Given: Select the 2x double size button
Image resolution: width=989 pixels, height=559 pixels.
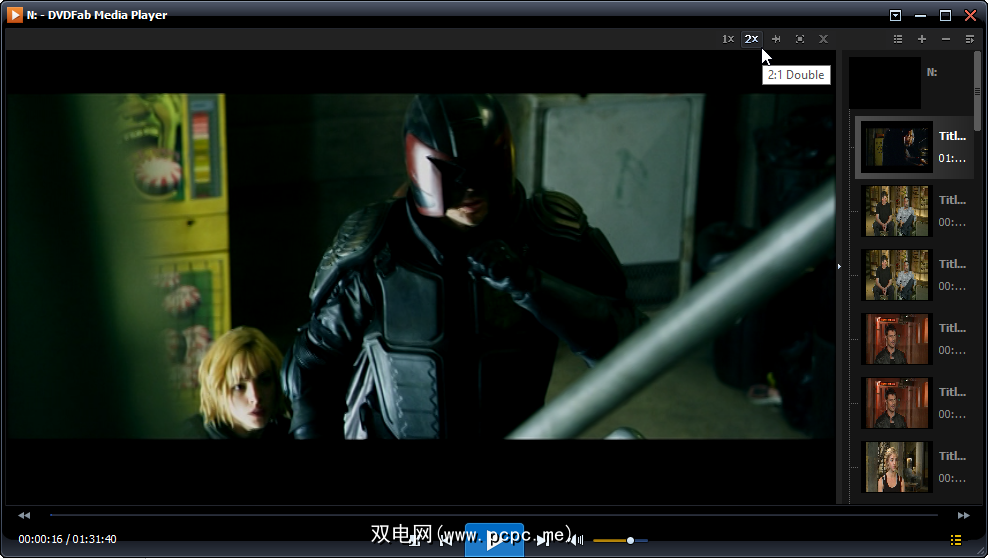Looking at the screenshot, I should click(x=751, y=39).
